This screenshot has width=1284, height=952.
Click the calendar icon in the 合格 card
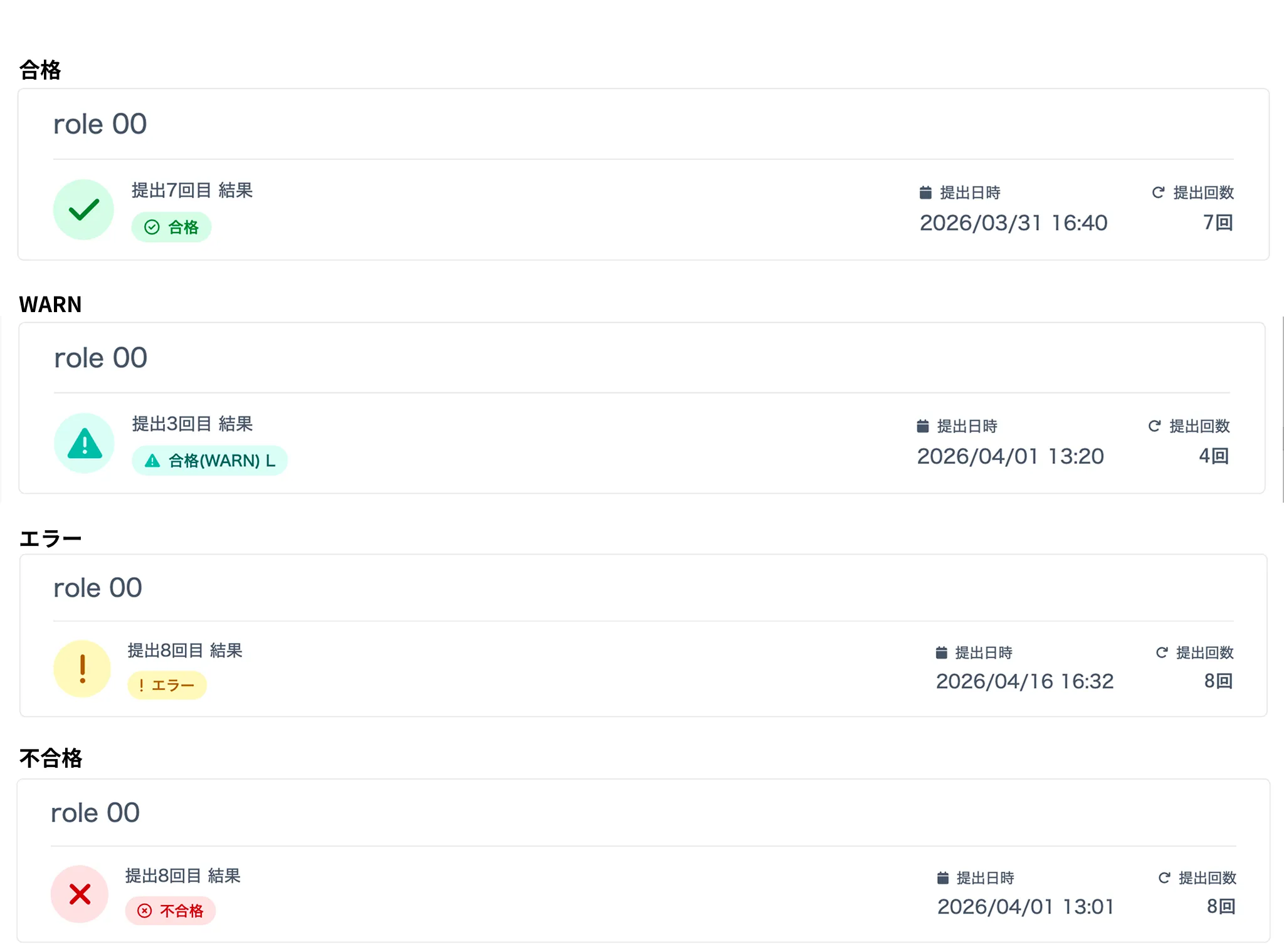tap(925, 192)
